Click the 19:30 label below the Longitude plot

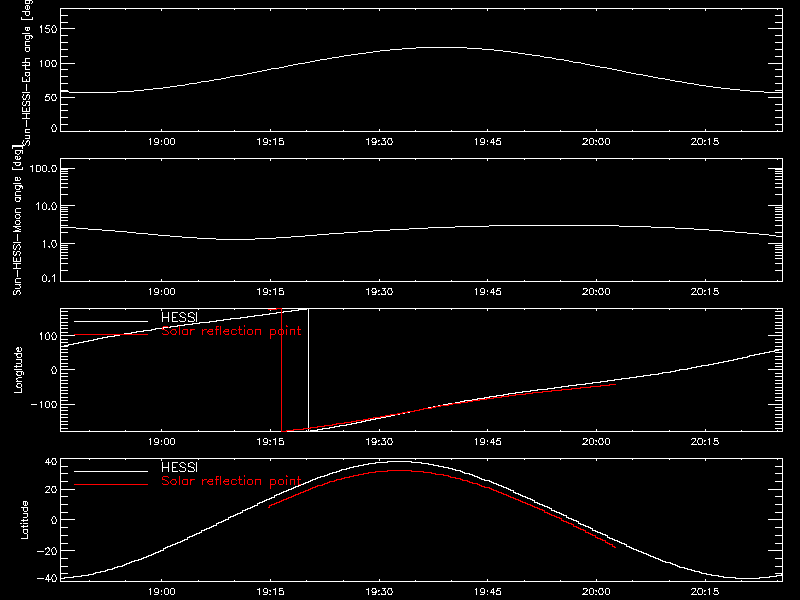click(x=379, y=442)
